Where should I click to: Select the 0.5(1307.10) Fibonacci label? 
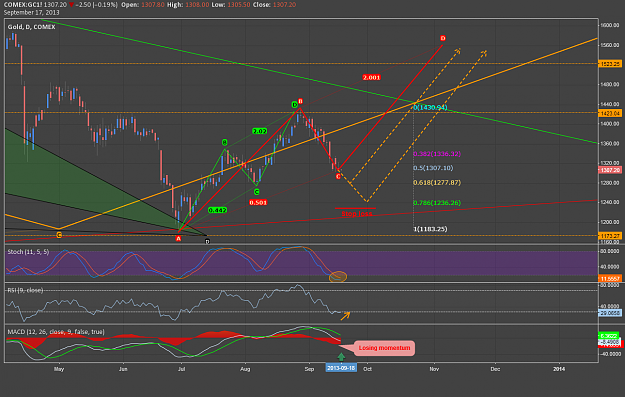pyautogui.click(x=433, y=168)
